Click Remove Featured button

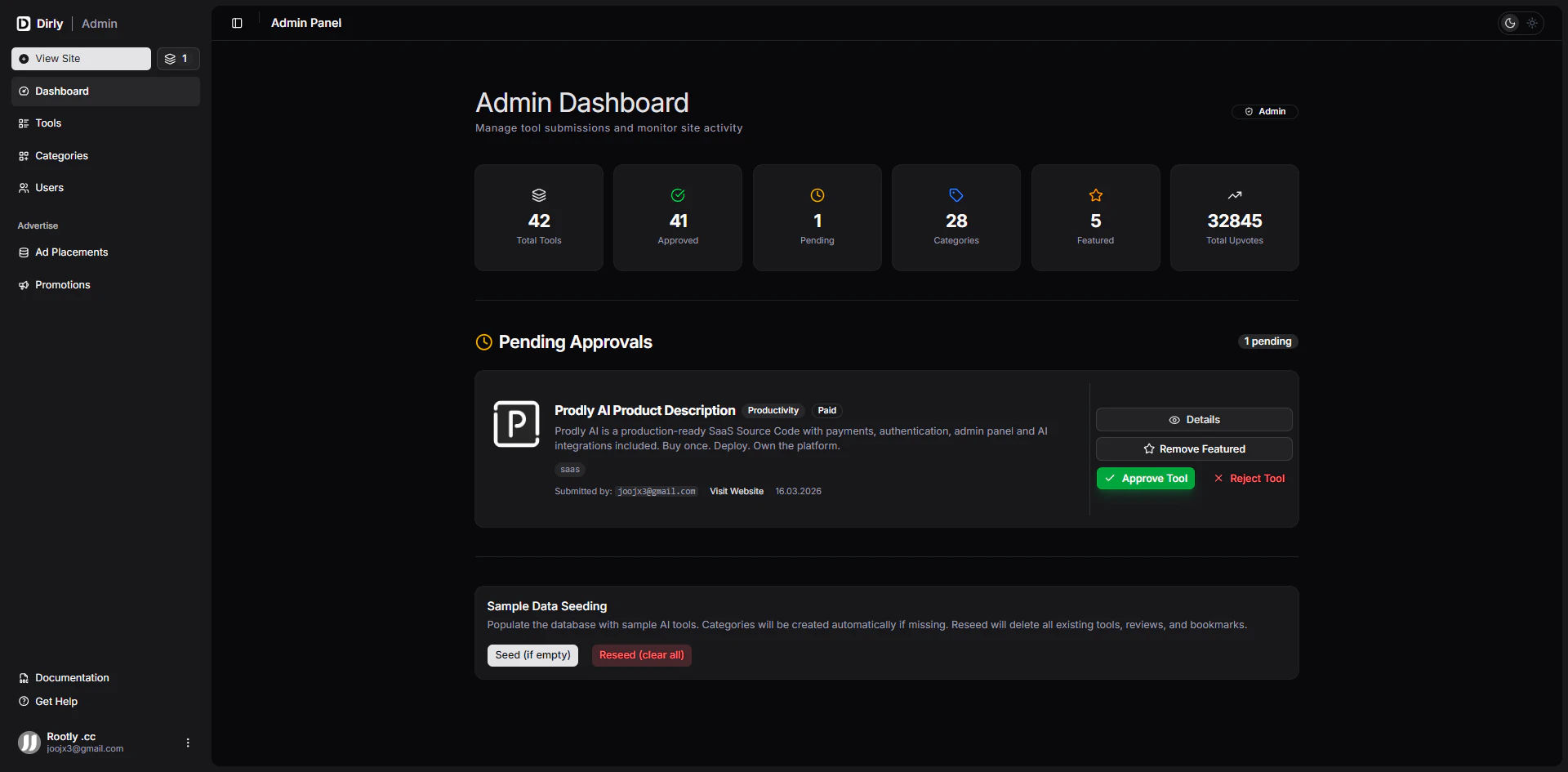coord(1194,449)
